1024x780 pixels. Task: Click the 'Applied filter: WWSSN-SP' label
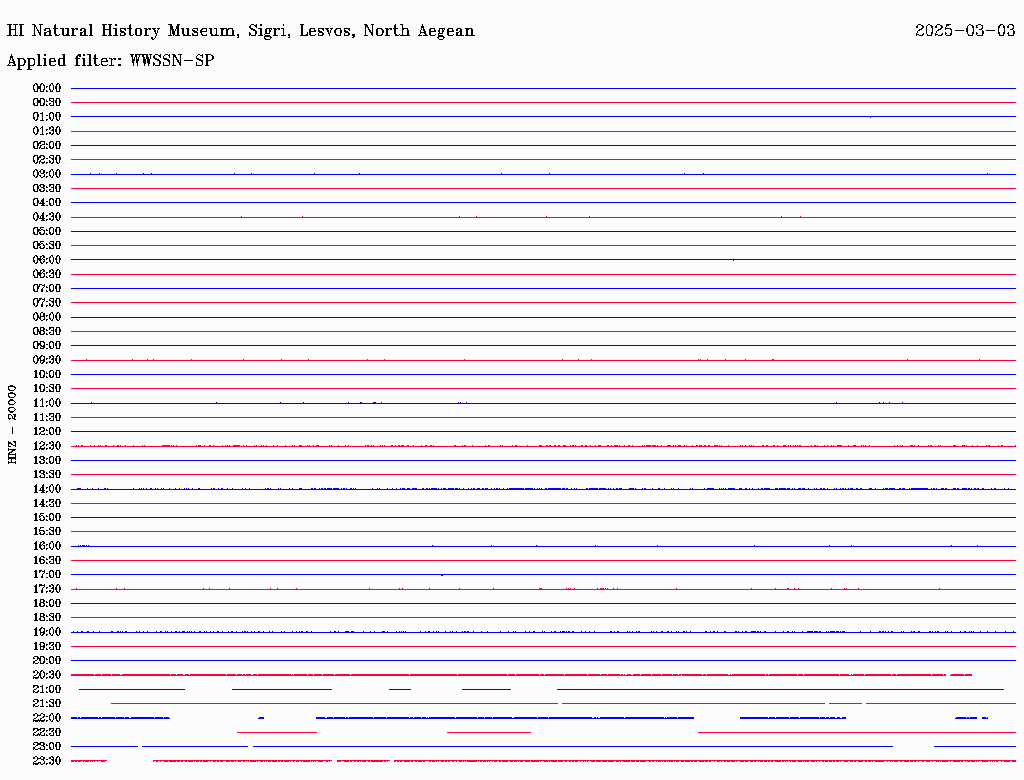pos(110,61)
